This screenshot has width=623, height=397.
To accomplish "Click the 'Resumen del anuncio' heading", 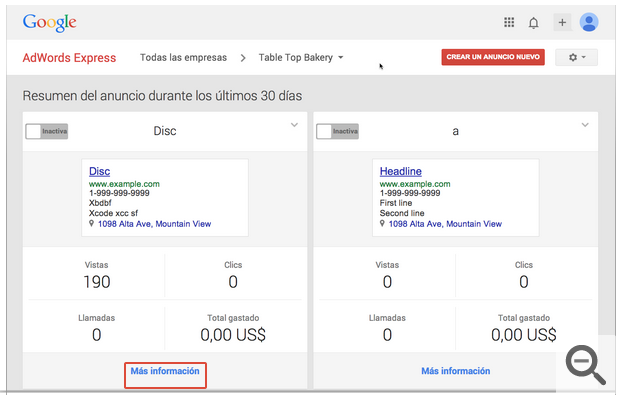I will point(162,96).
